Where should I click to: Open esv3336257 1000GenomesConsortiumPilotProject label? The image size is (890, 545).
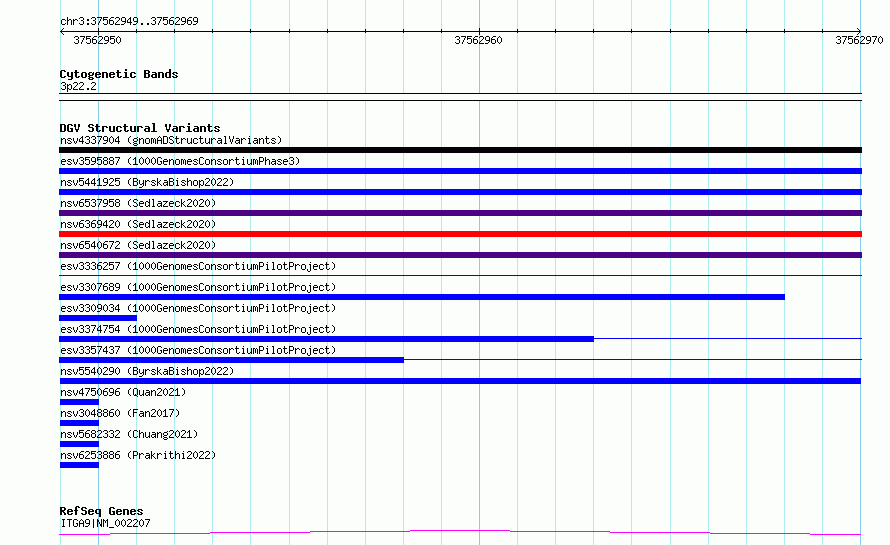[x=198, y=266]
